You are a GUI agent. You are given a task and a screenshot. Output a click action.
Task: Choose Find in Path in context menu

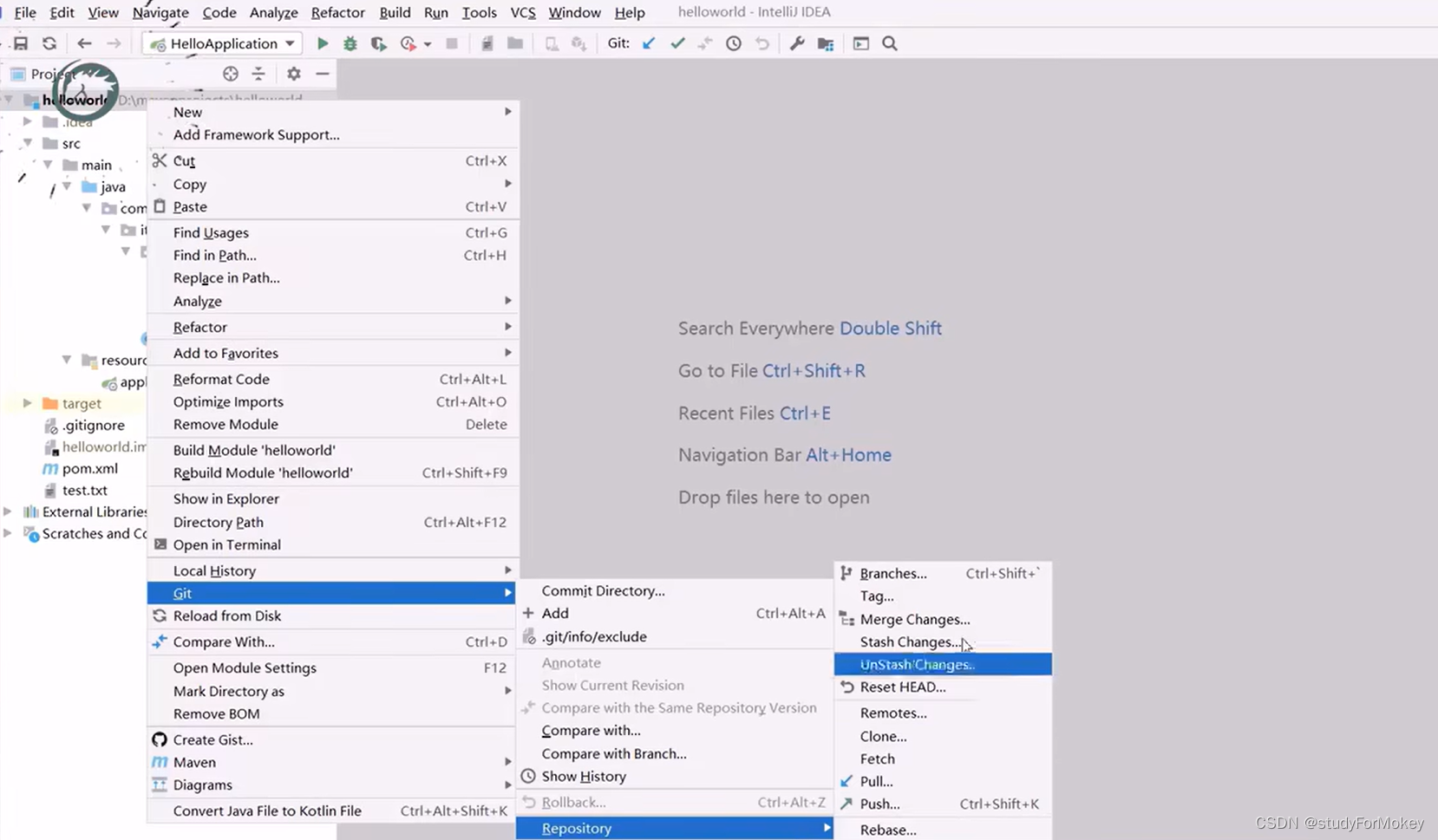[333, 255]
